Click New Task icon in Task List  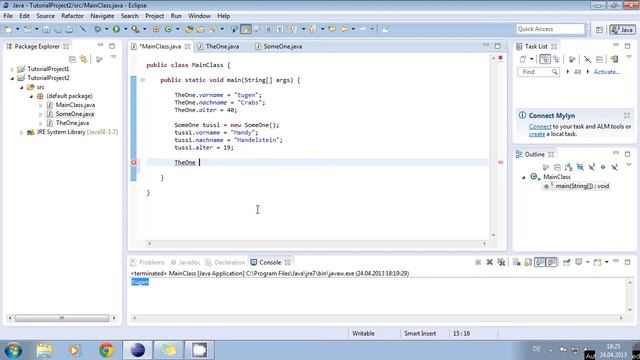pyautogui.click(x=523, y=60)
